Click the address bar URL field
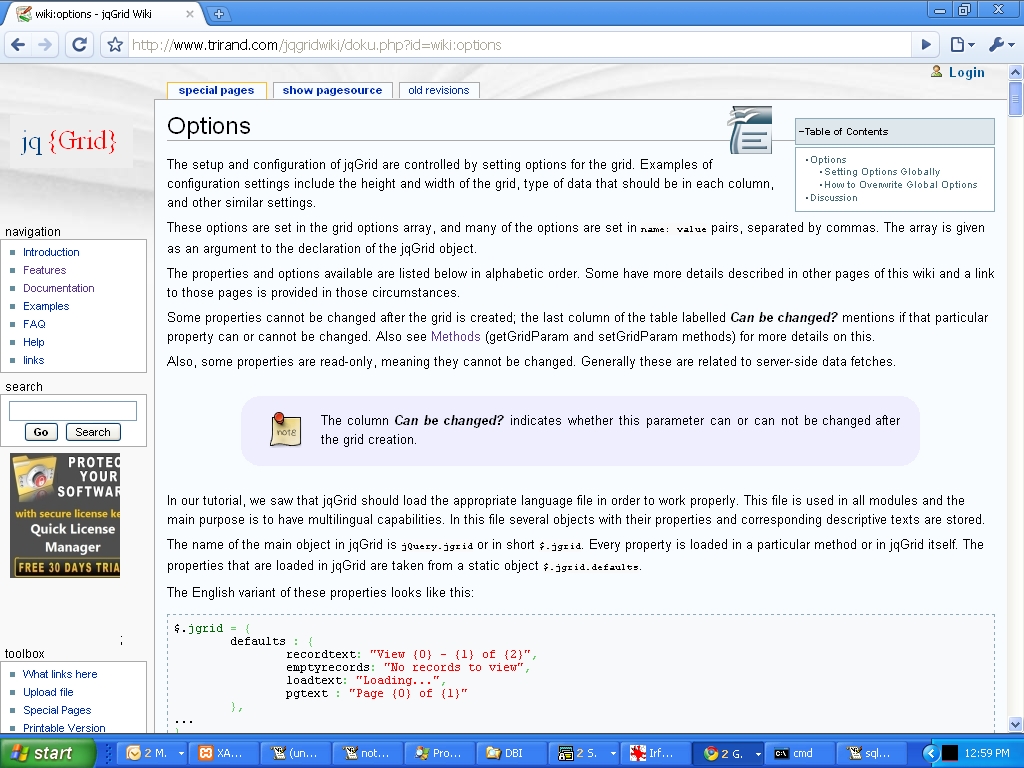Screen dimensions: 1024x768 [x=519, y=44]
